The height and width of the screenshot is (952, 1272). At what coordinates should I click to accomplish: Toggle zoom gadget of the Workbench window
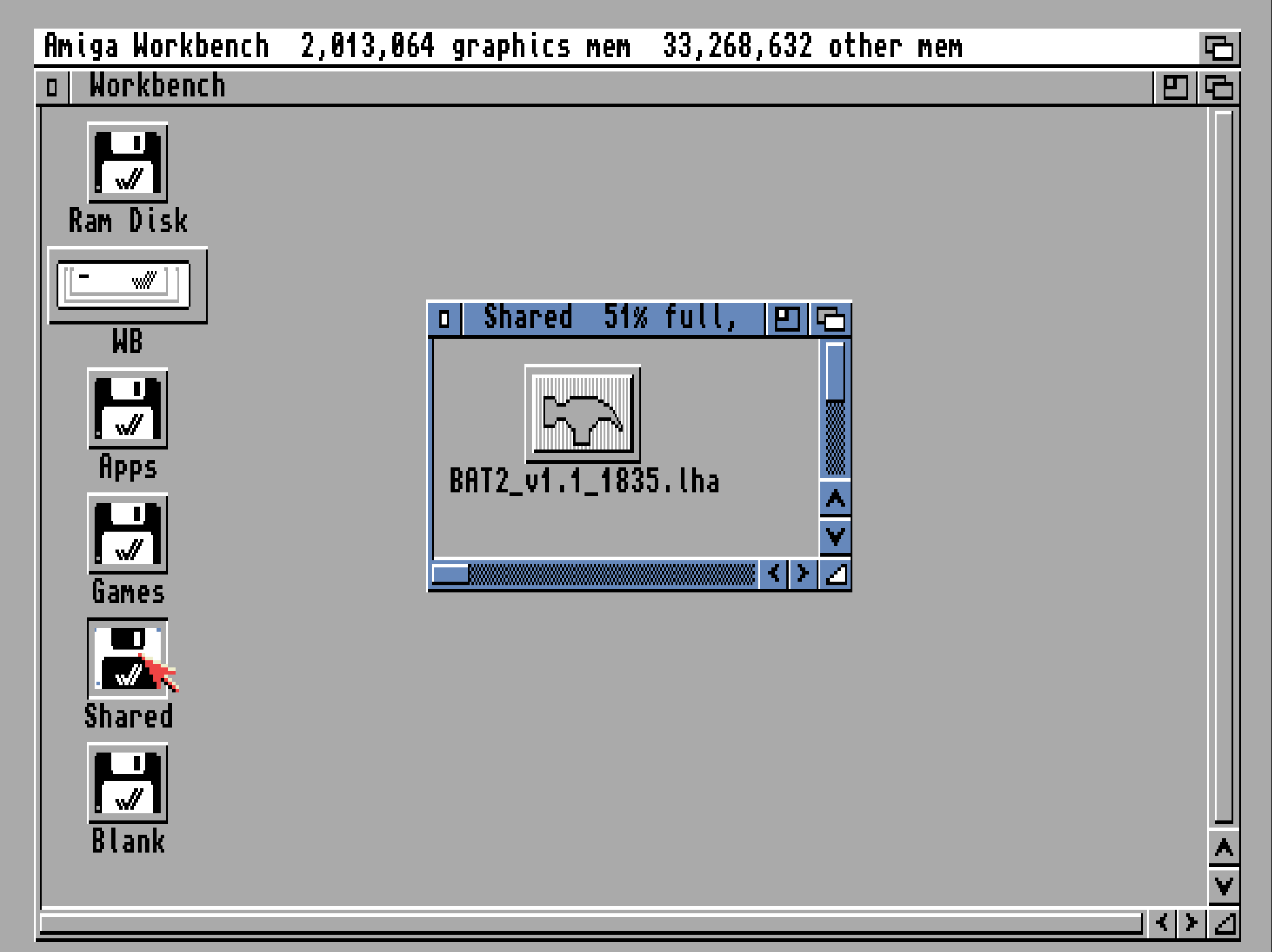pyautogui.click(x=1174, y=88)
